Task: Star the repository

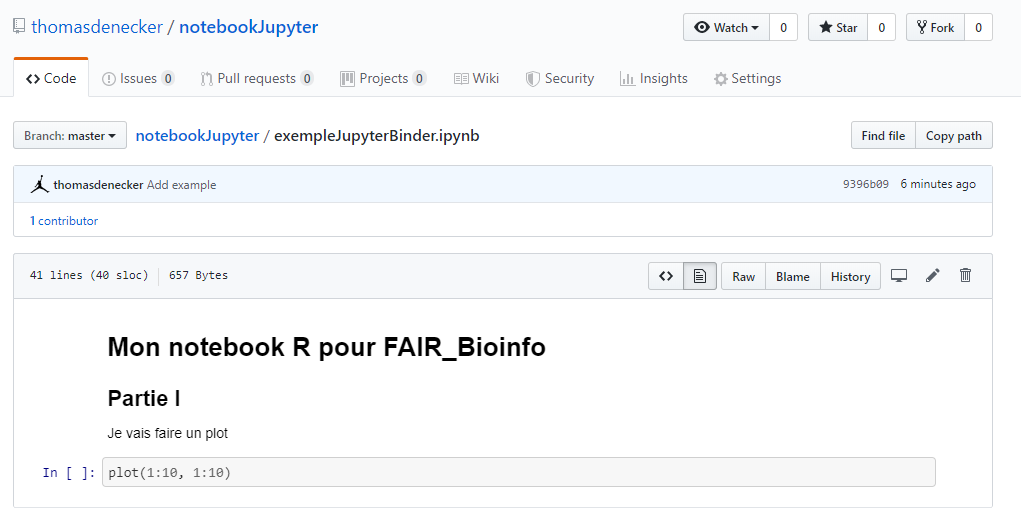Action: pos(838,27)
